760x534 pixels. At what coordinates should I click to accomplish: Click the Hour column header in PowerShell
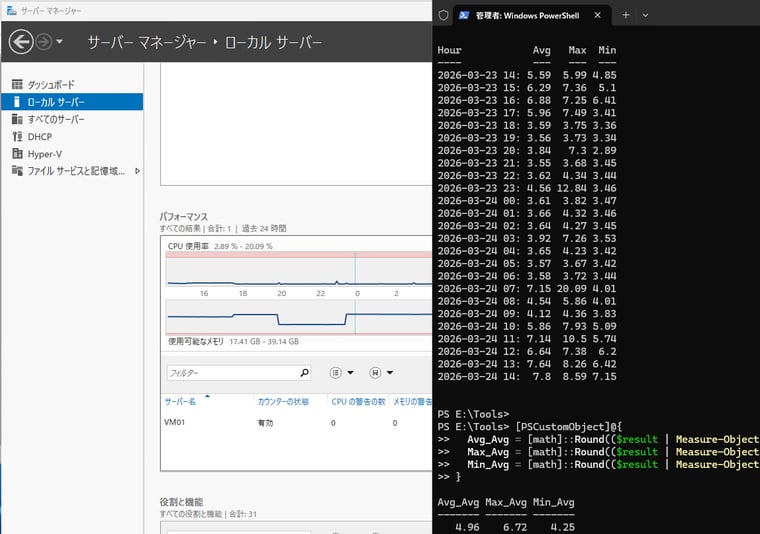pos(449,50)
